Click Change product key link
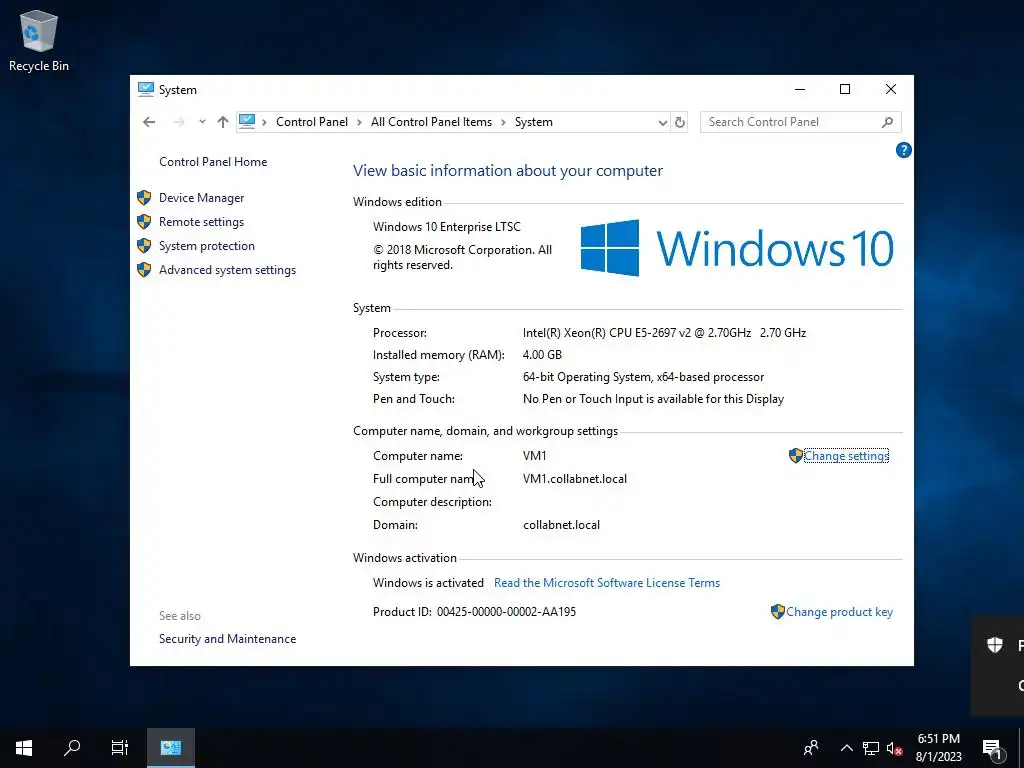 (839, 612)
